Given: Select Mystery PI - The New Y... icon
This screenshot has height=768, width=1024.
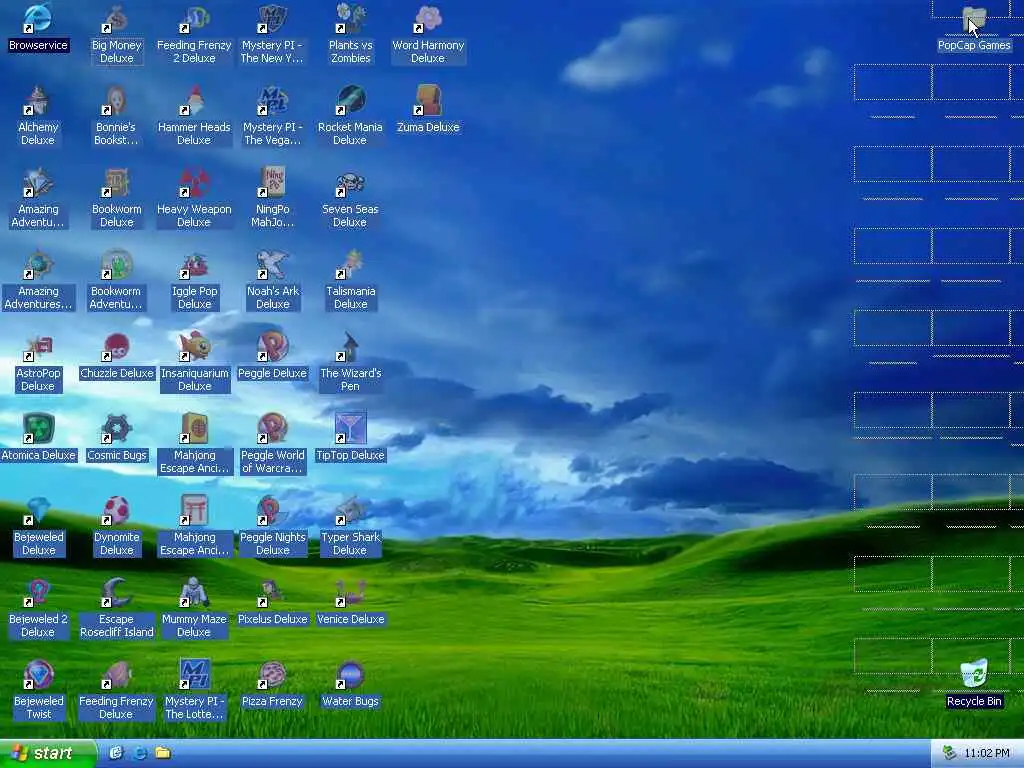Looking at the screenshot, I should coord(272,34).
